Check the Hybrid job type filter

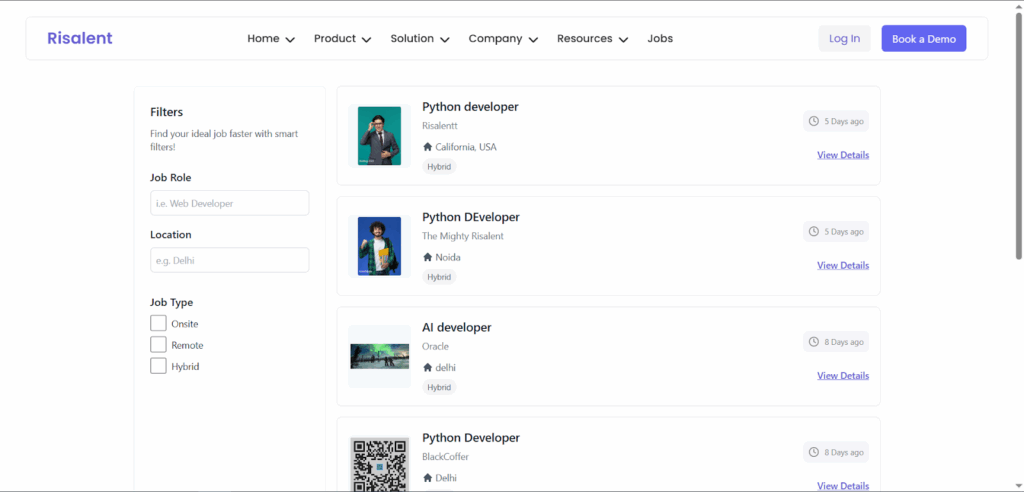point(158,366)
